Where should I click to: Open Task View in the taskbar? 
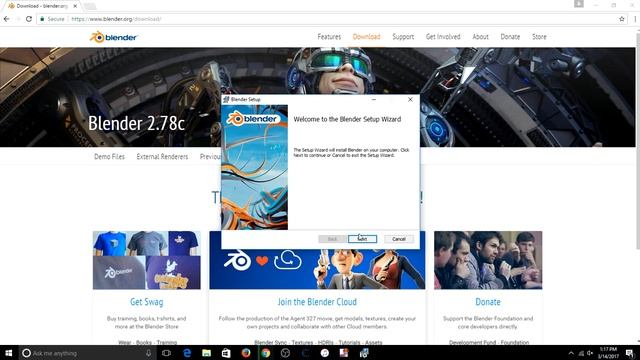point(166,353)
